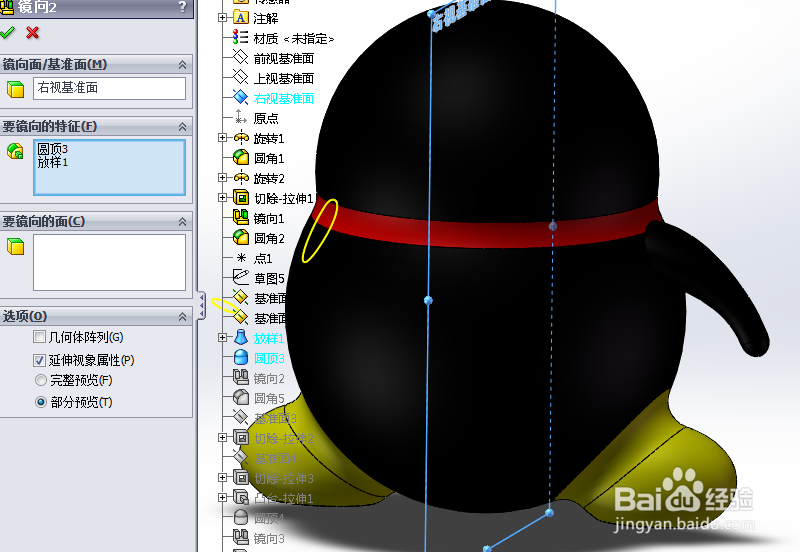Screen dimensions: 800x552
Task: Expand the 放样1 tree node
Action: tap(222, 337)
